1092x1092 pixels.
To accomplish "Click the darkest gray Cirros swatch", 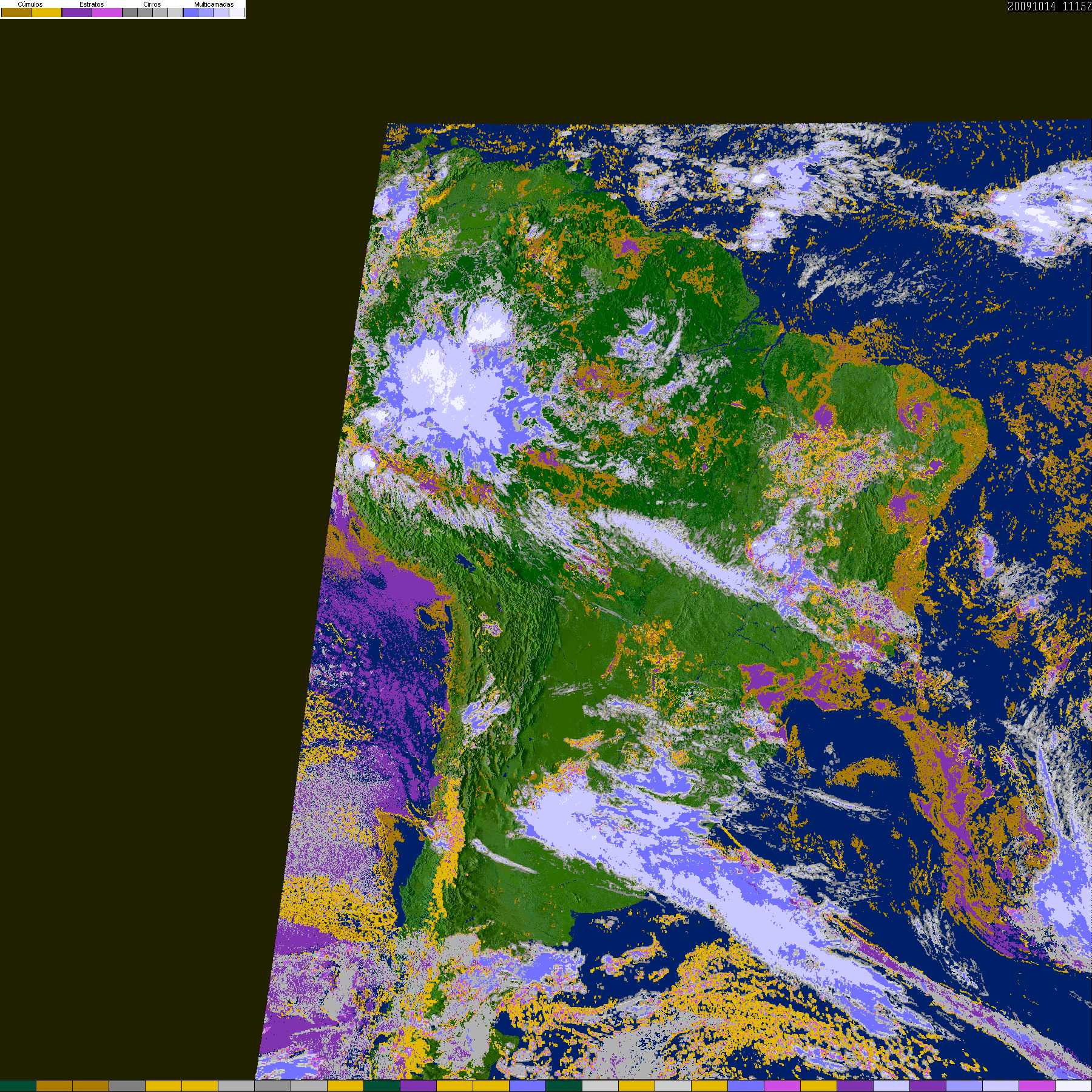I will pos(130,12).
